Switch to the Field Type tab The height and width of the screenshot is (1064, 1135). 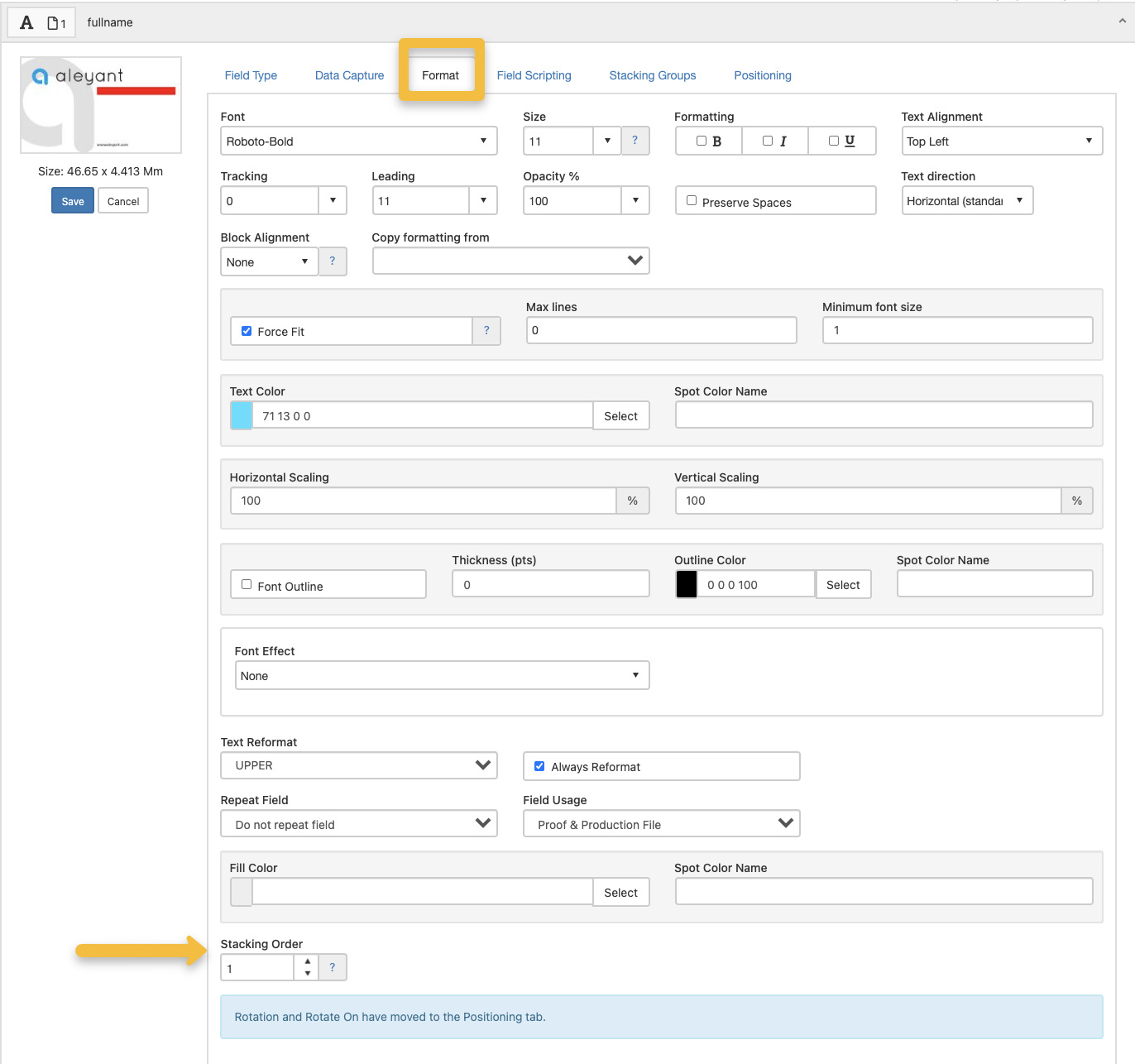[x=251, y=75]
